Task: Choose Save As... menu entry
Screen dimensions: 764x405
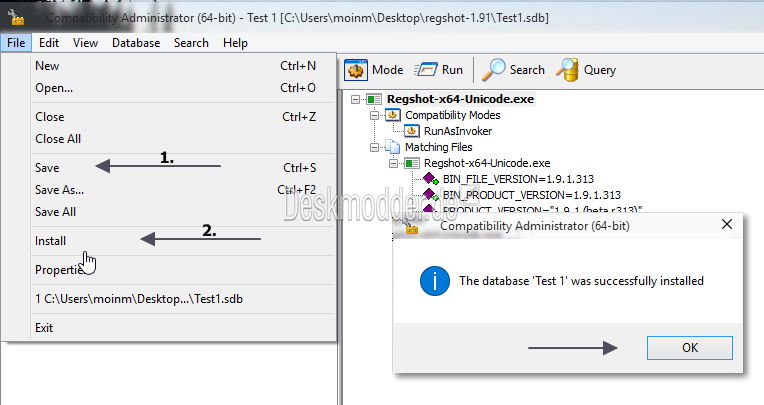Action: 183,190
